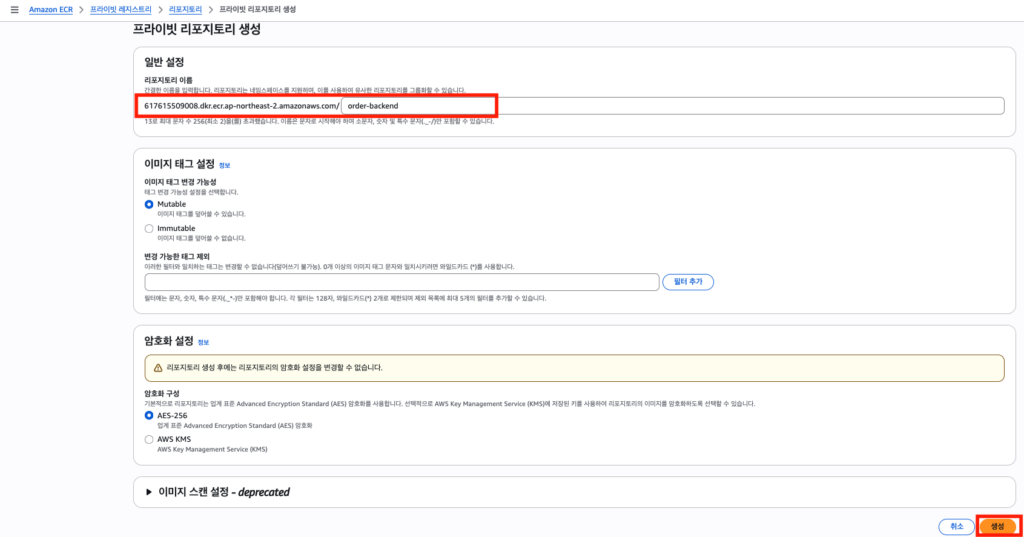Navigate to 리포지토리 breadcrumb link

pos(196,9)
